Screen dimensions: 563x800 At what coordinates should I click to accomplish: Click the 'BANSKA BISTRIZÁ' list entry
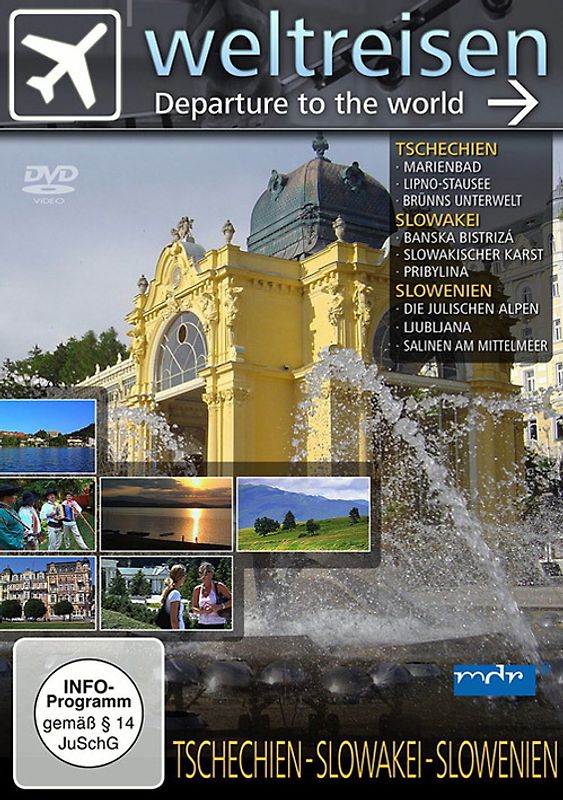click(458, 238)
